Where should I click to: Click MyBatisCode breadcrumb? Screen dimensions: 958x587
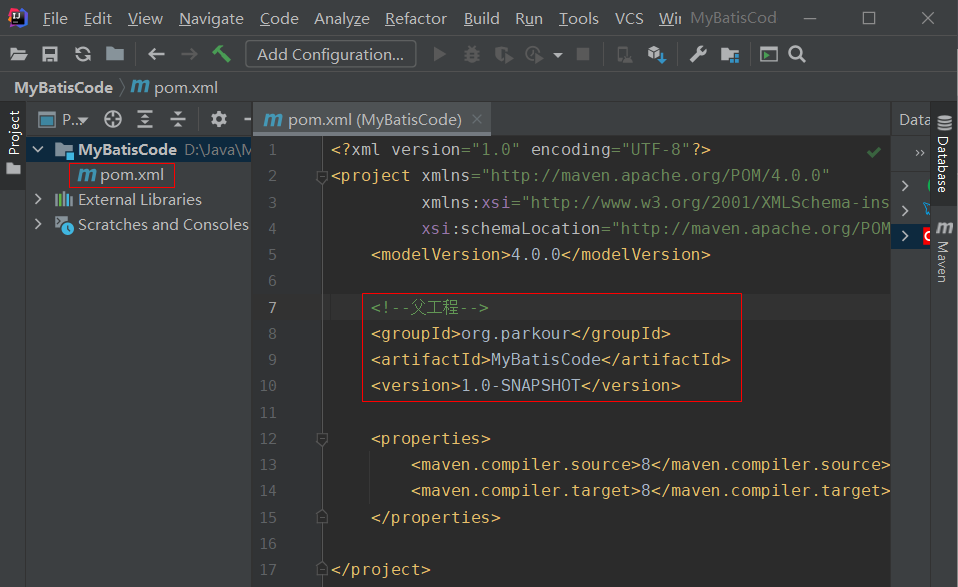[64, 88]
